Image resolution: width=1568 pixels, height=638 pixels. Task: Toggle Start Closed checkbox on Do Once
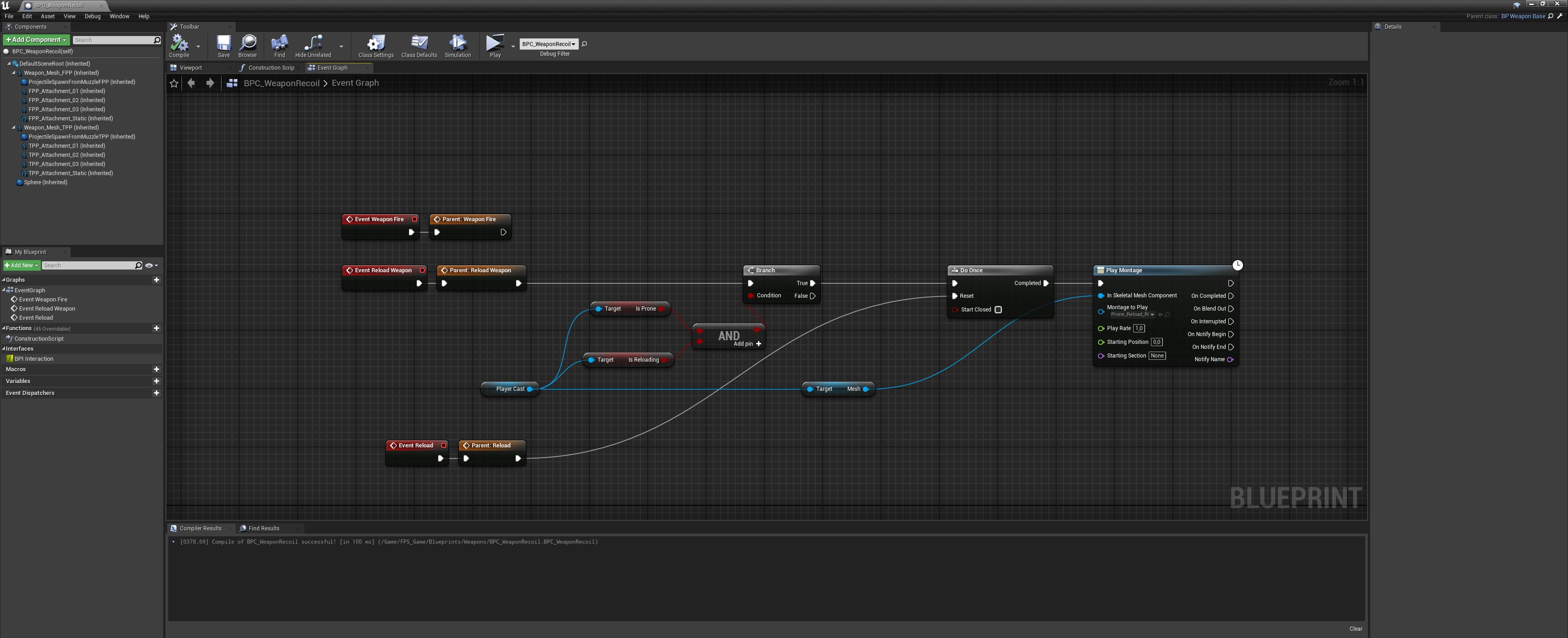click(998, 310)
